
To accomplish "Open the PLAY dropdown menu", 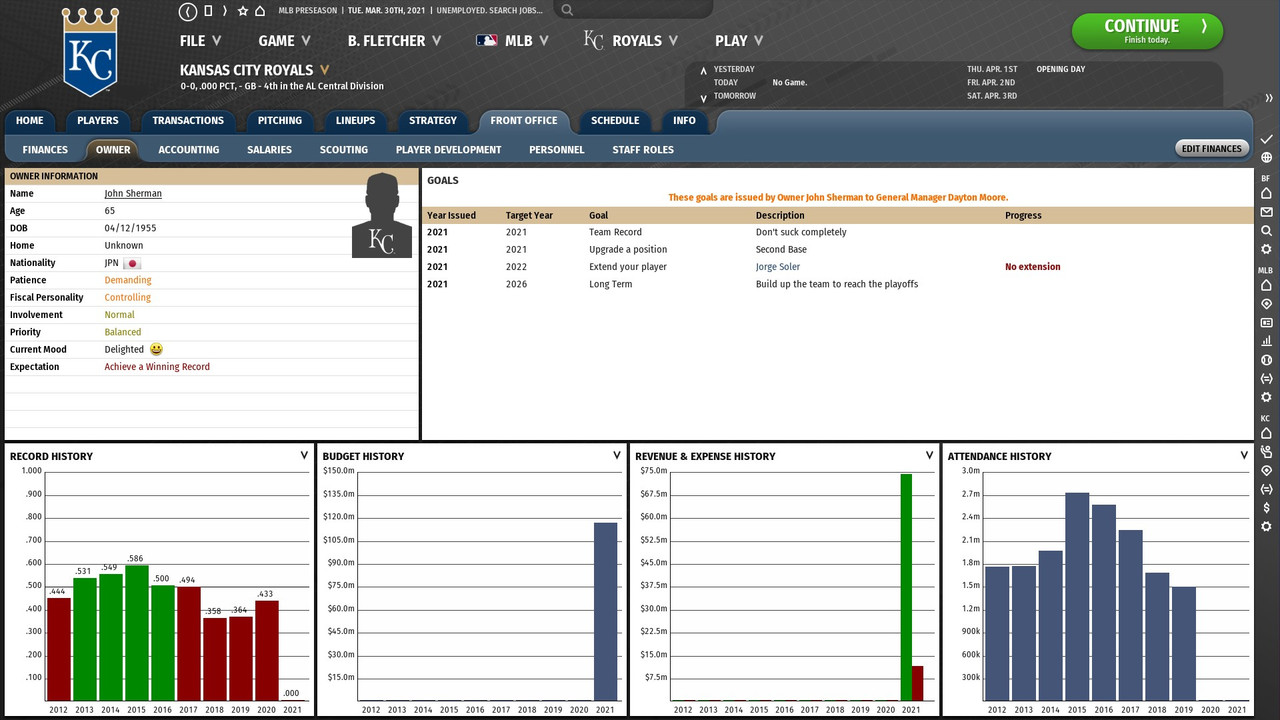I will tap(739, 41).
